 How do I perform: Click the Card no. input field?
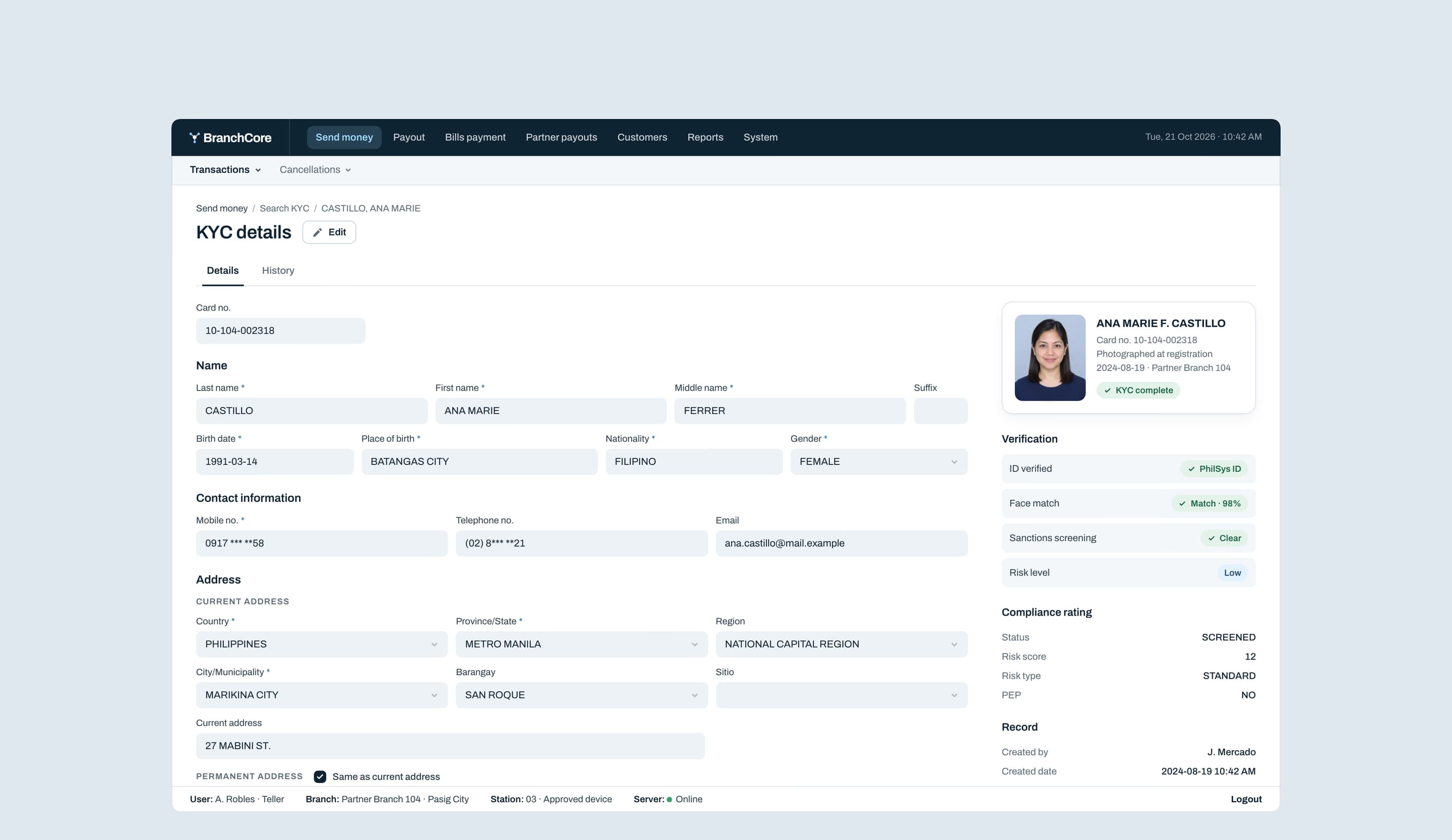[281, 331]
